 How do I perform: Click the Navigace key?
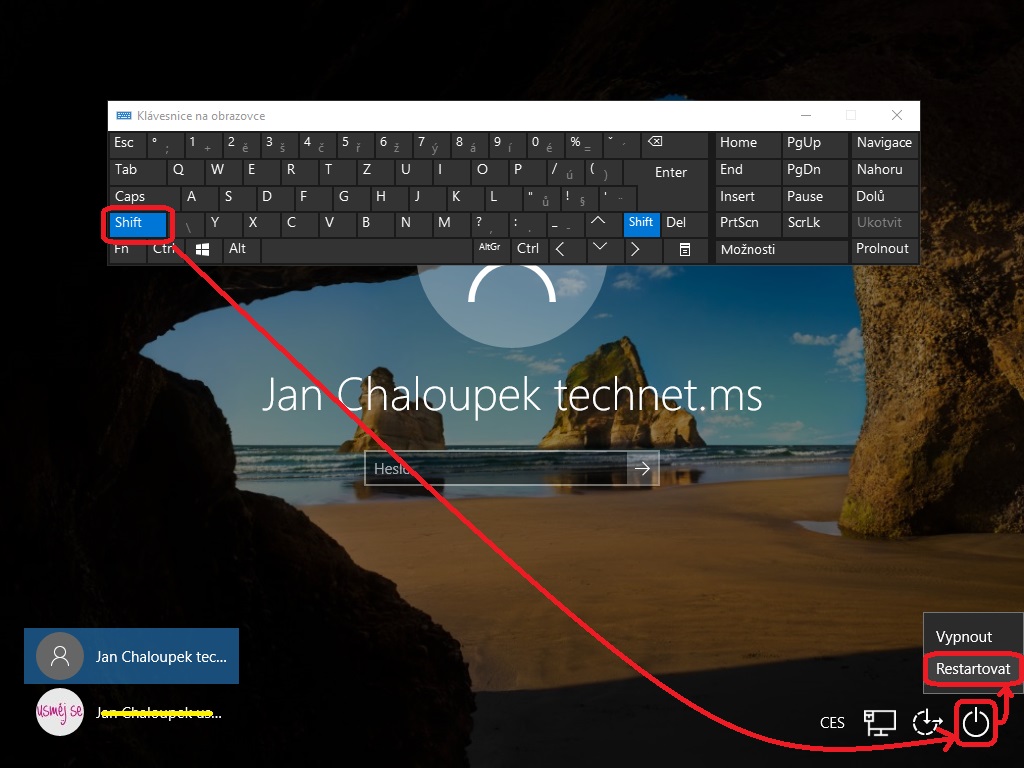(884, 144)
